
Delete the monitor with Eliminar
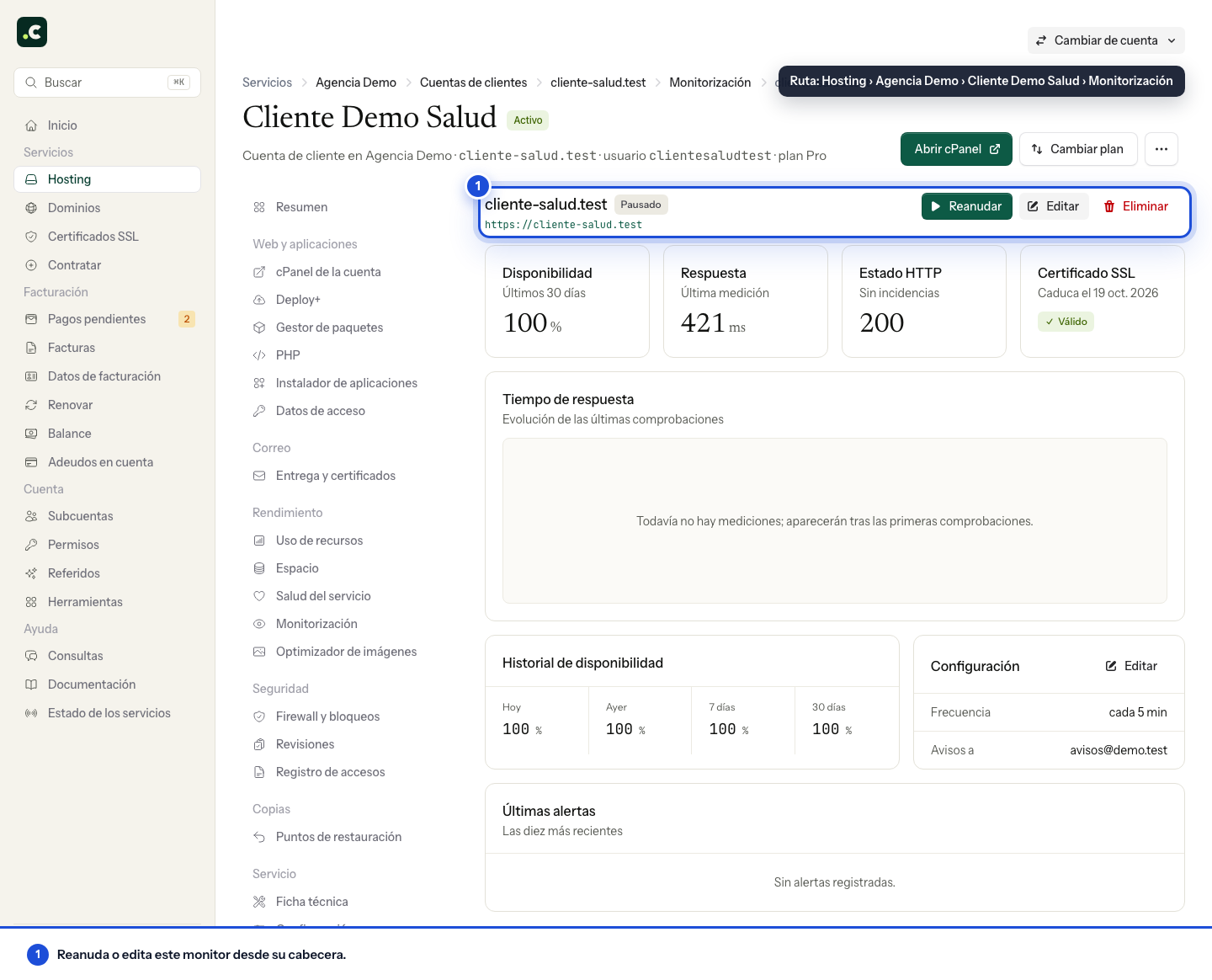pos(1136,206)
